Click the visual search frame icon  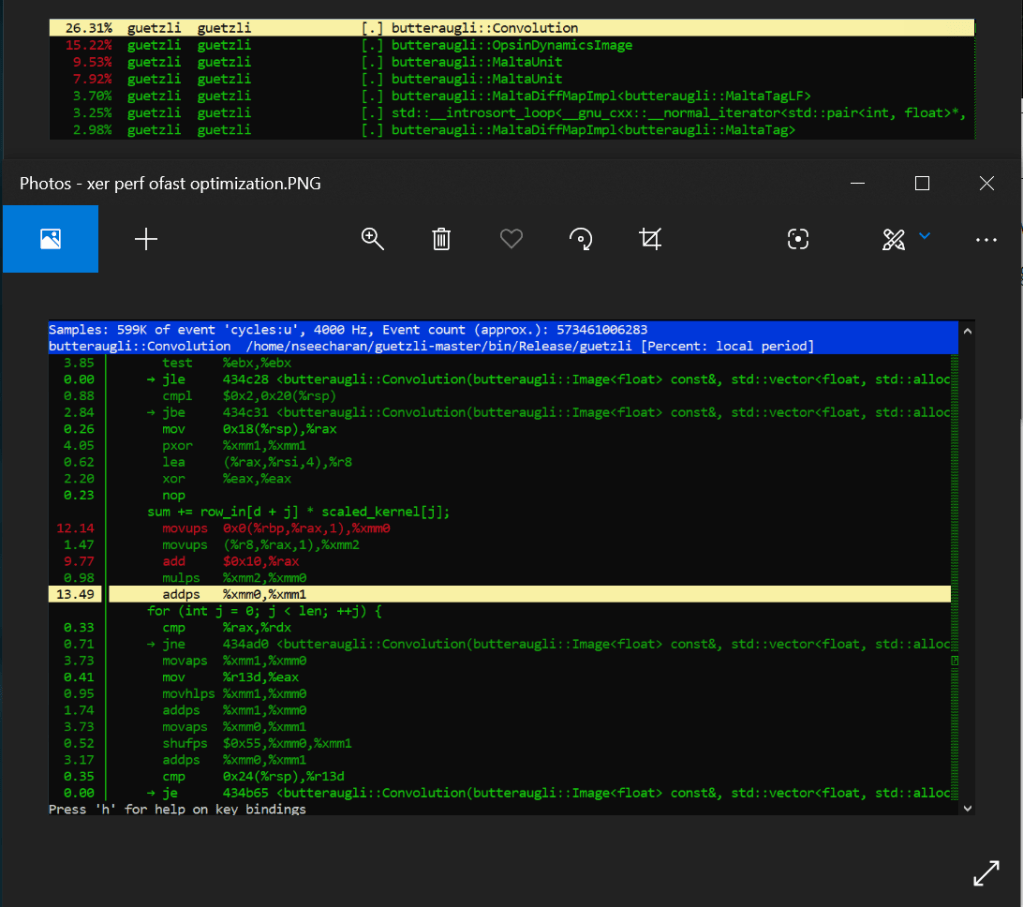coord(797,239)
